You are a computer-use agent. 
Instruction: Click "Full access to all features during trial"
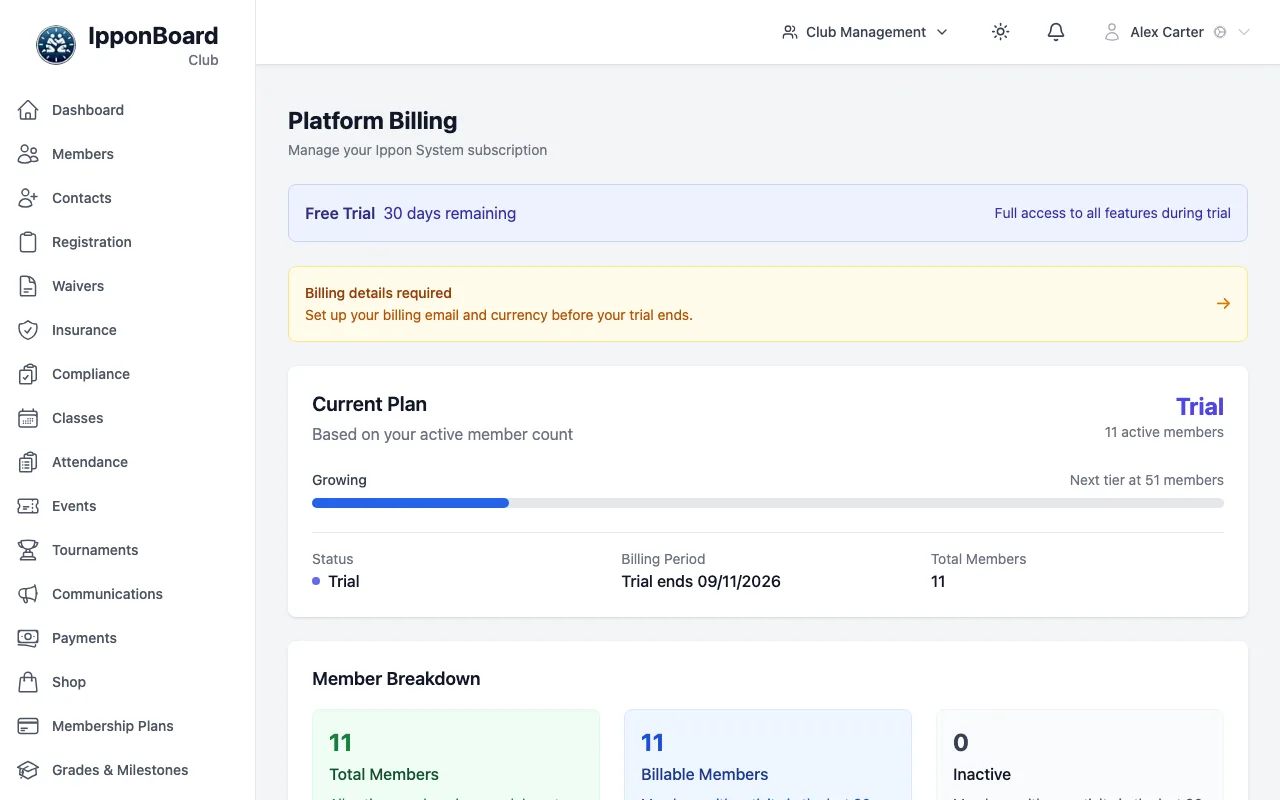[x=1112, y=213]
